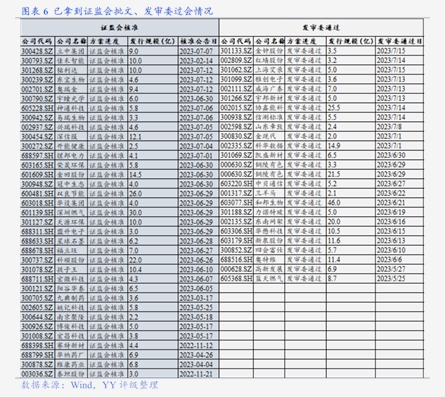
Task: Click issue size value 30.0
Action: [x=136, y=213]
